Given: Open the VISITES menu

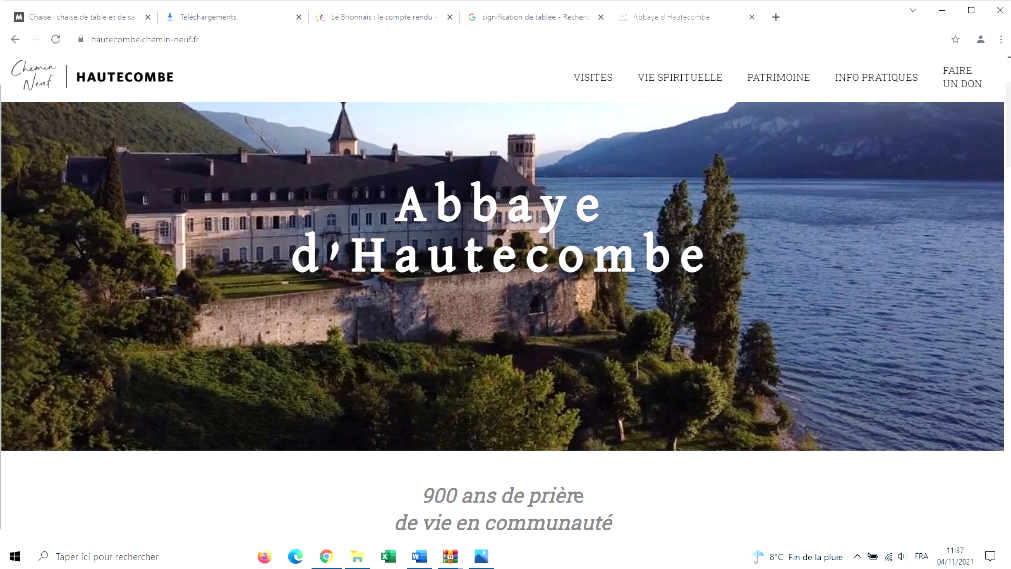Looking at the screenshot, I should 593,77.
